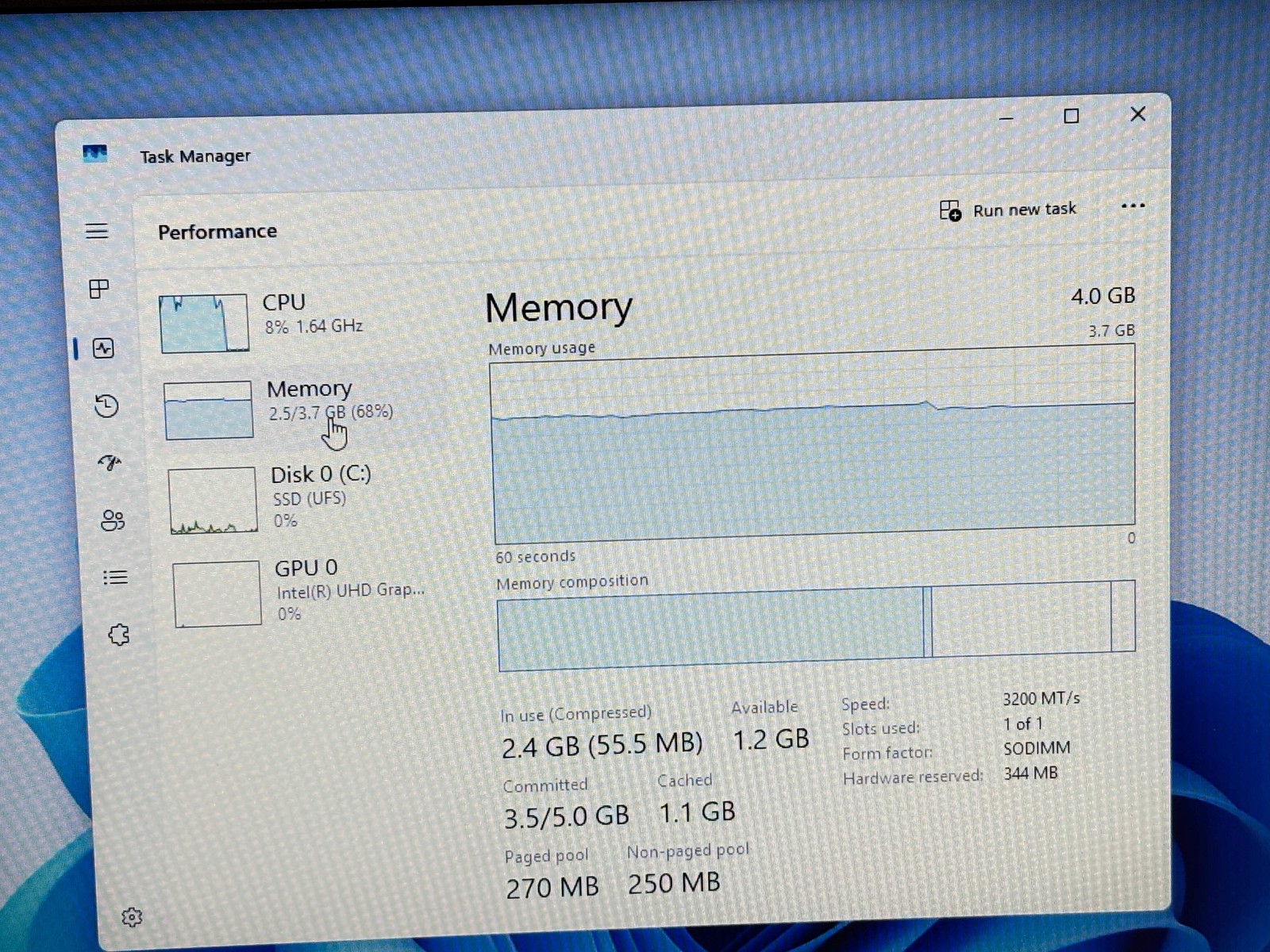Minimize the Task Manager window
This screenshot has height=952, width=1270.
[x=1006, y=118]
